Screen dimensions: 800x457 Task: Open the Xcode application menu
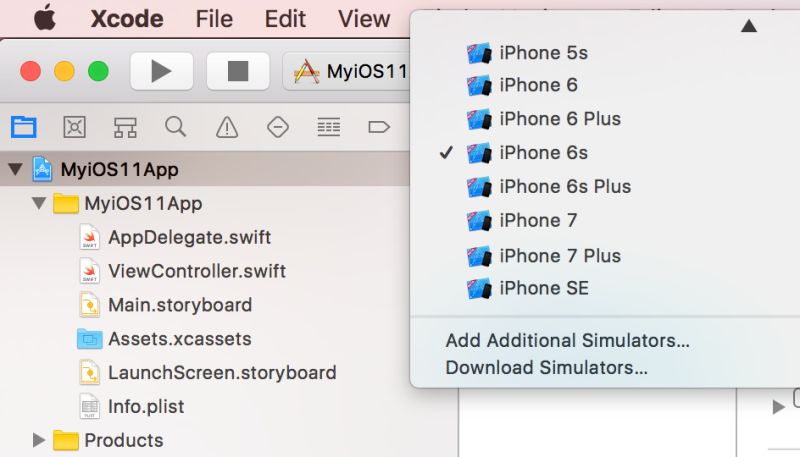127,19
